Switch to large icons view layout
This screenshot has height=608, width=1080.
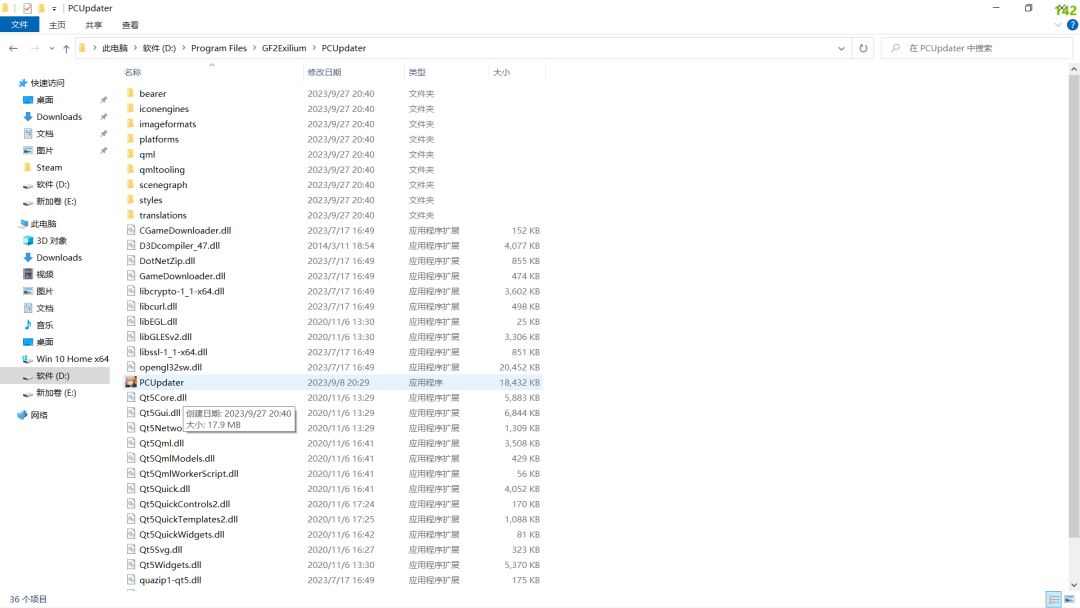[1069, 599]
